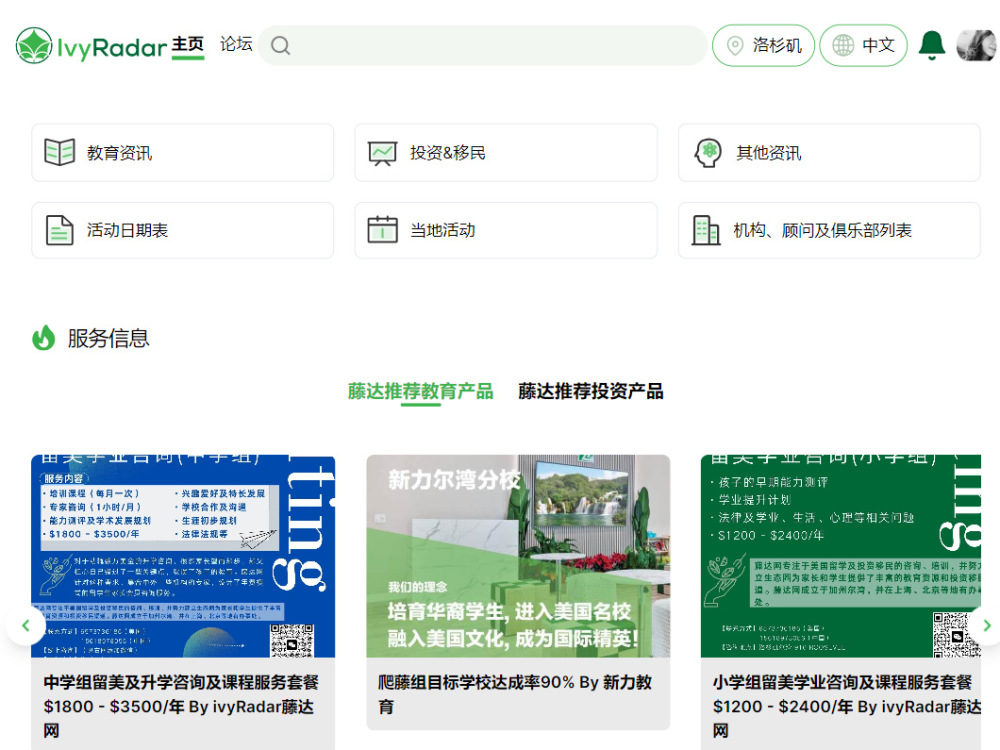Viewport: 1000px width, 750px height.
Task: Open the 论坛 forum tab
Action: 236,44
